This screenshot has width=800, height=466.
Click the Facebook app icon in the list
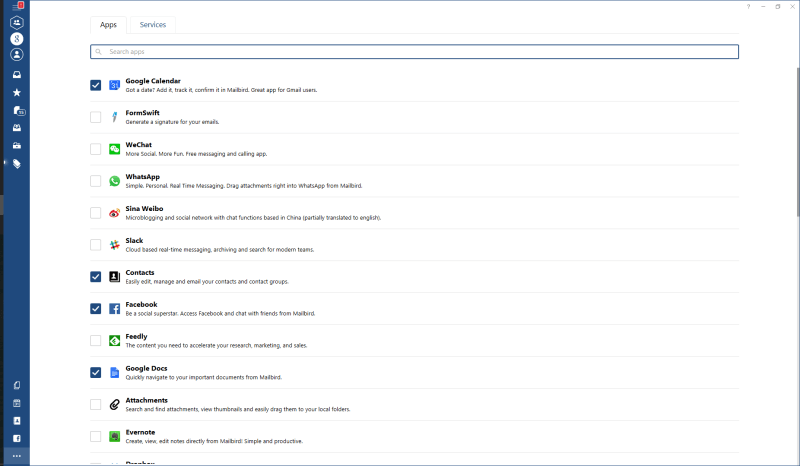114,309
